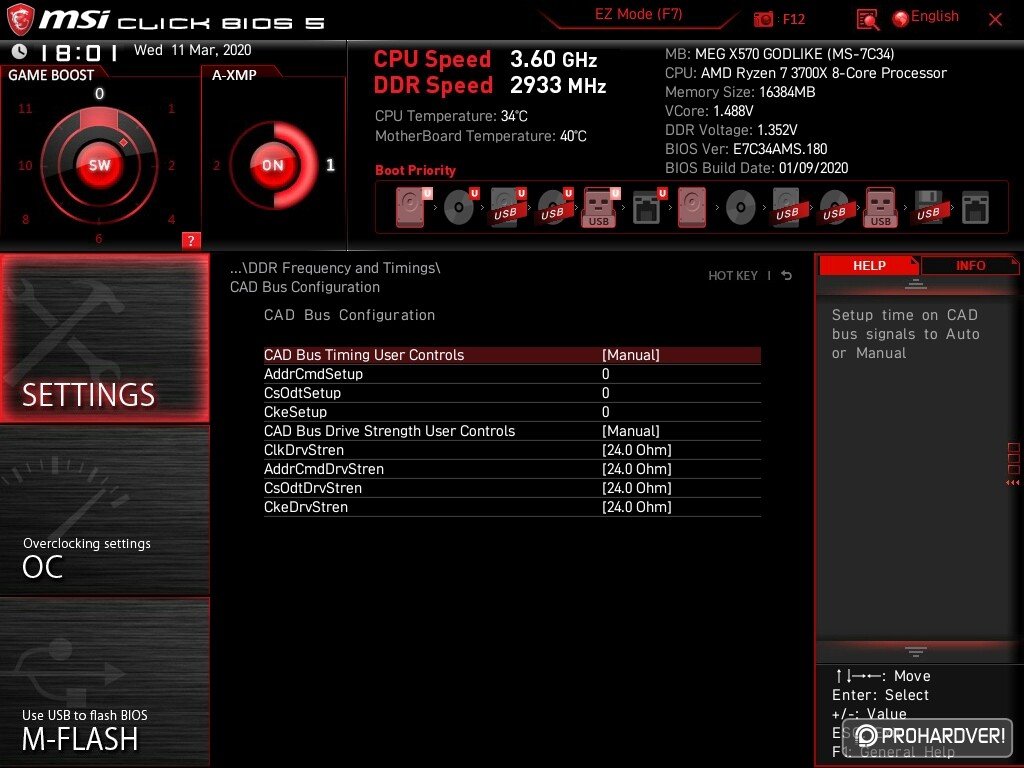Click the HOT KEY label
The image size is (1024, 768).
pyautogui.click(x=733, y=276)
